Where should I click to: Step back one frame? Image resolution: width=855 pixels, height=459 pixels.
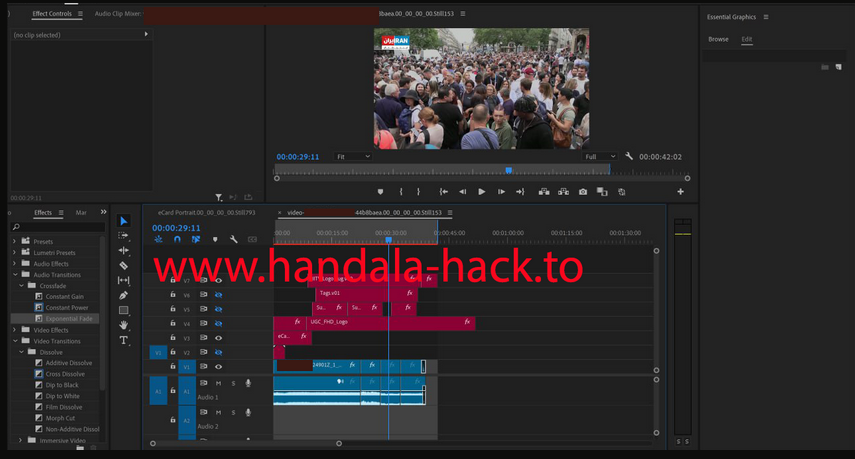click(x=462, y=192)
